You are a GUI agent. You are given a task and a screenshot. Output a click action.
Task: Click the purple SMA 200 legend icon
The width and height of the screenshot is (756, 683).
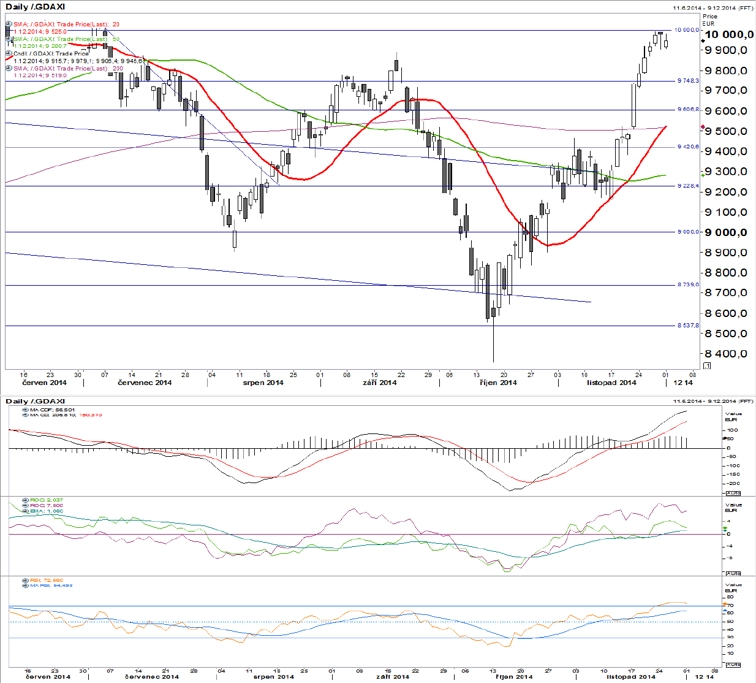pyautogui.click(x=9, y=68)
